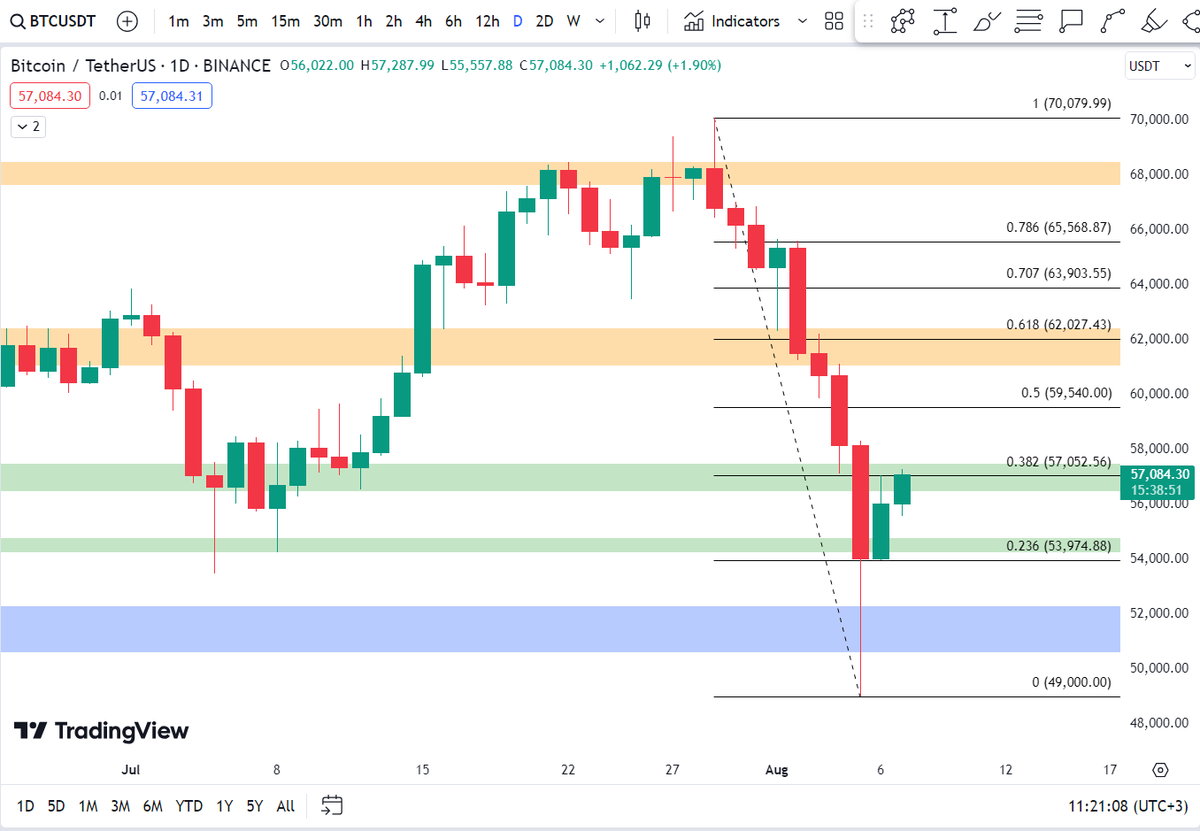Expand the collapsed indicators legend showing 2
The width and height of the screenshot is (1200, 831).
[x=28, y=126]
